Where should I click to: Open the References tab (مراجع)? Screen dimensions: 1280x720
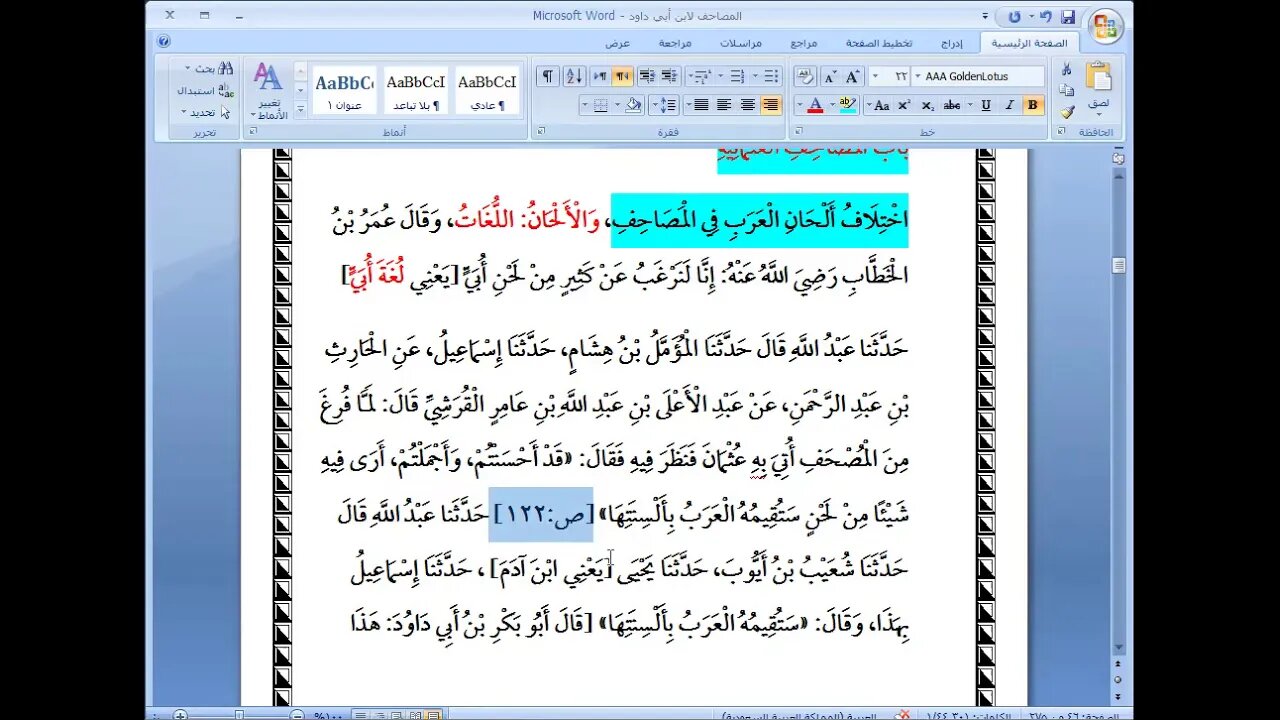pyautogui.click(x=803, y=43)
